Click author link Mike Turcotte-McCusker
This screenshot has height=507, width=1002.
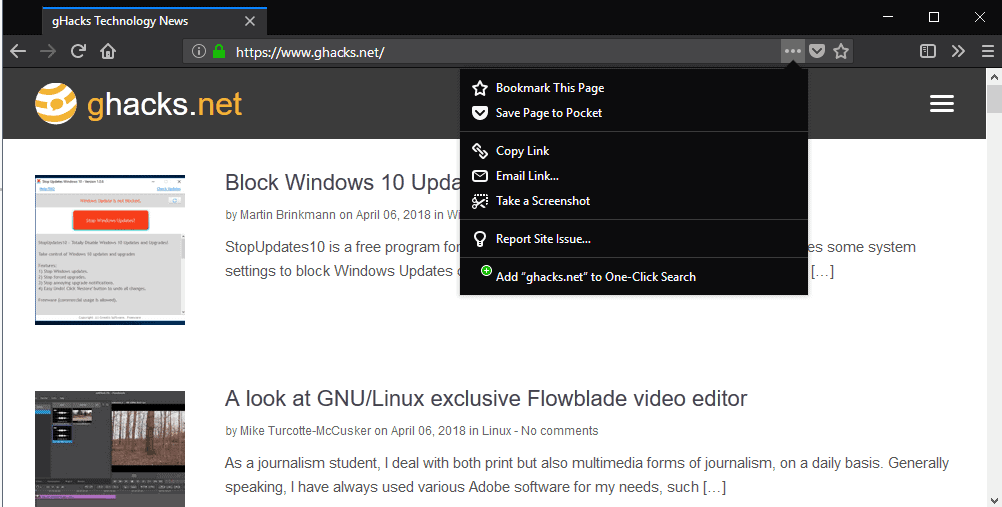pyautogui.click(x=305, y=431)
